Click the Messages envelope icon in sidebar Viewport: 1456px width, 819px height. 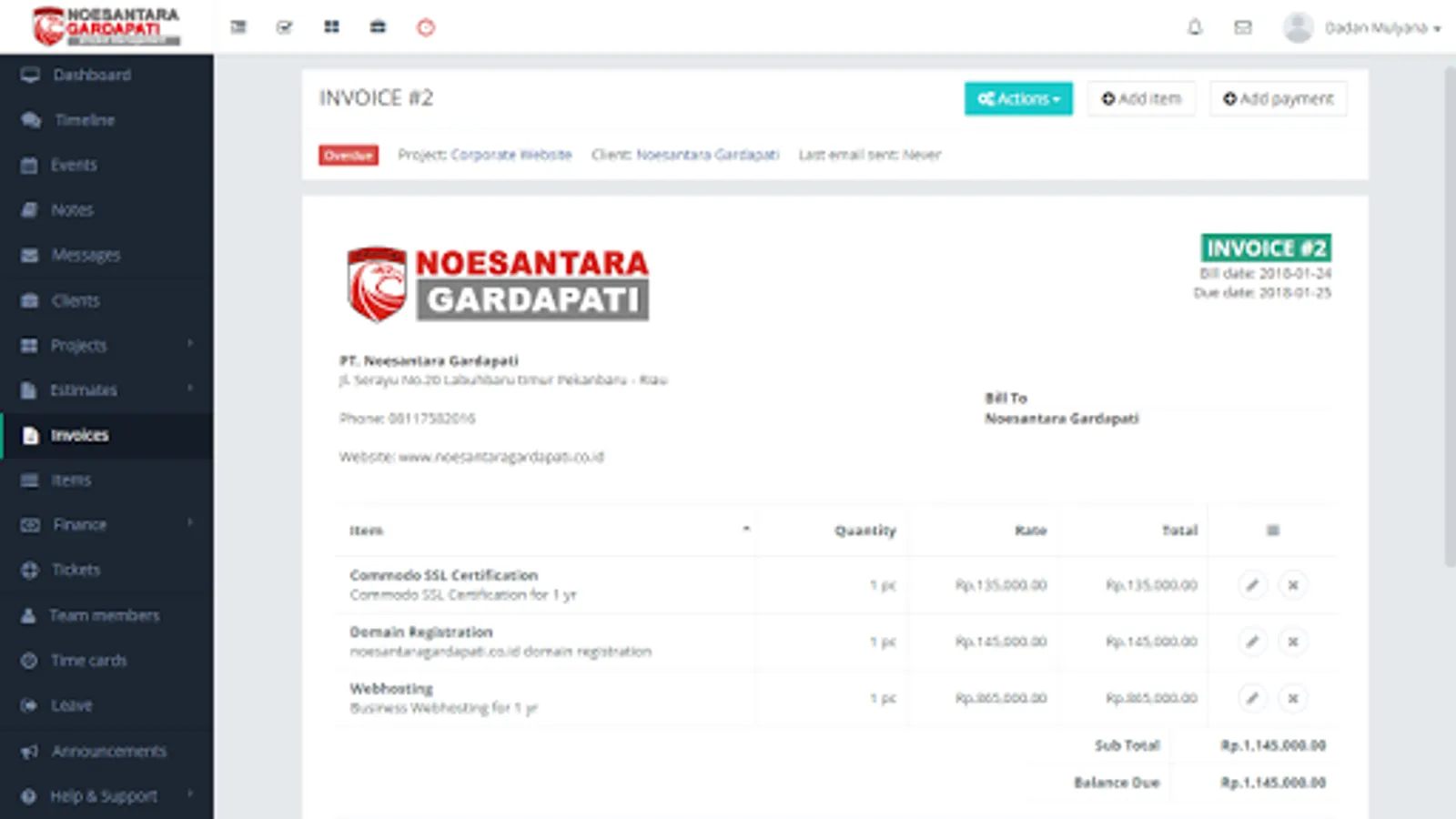click(x=29, y=255)
